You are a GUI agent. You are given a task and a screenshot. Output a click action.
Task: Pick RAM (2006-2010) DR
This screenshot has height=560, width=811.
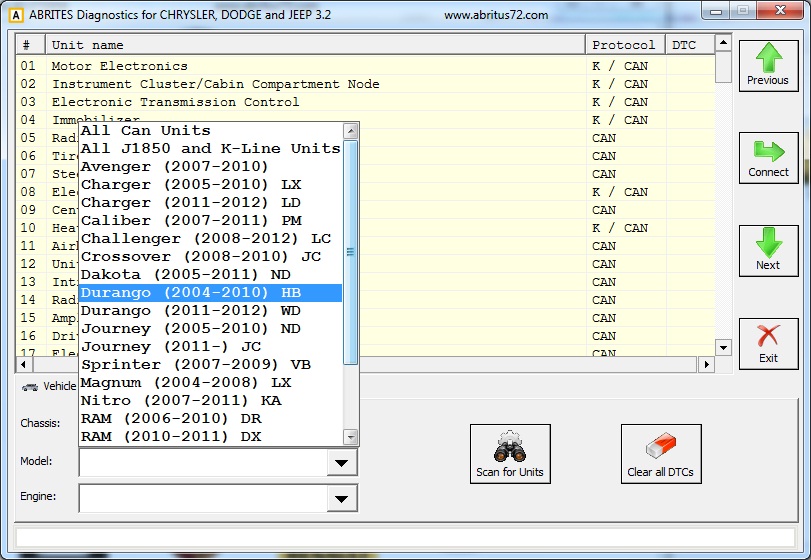click(x=211, y=419)
